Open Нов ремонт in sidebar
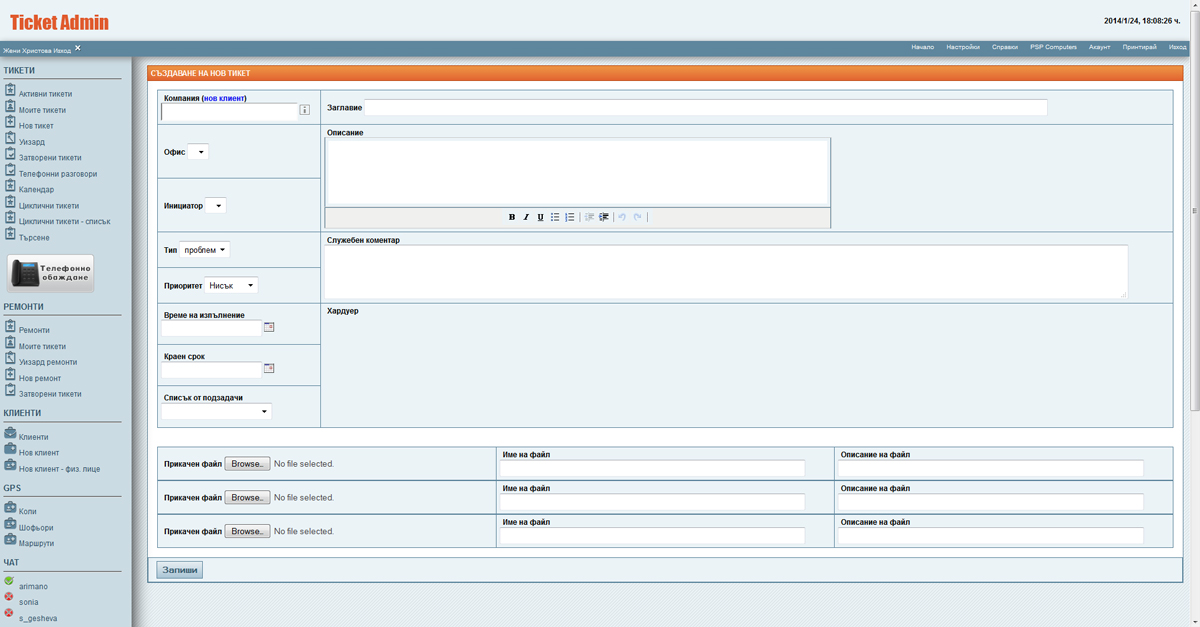 click(40, 378)
